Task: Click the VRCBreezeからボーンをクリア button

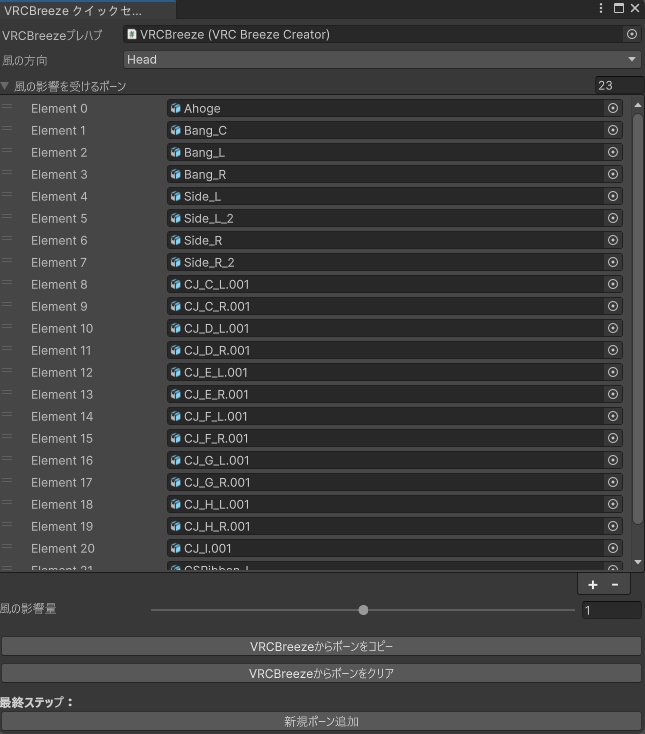Action: (x=321, y=673)
